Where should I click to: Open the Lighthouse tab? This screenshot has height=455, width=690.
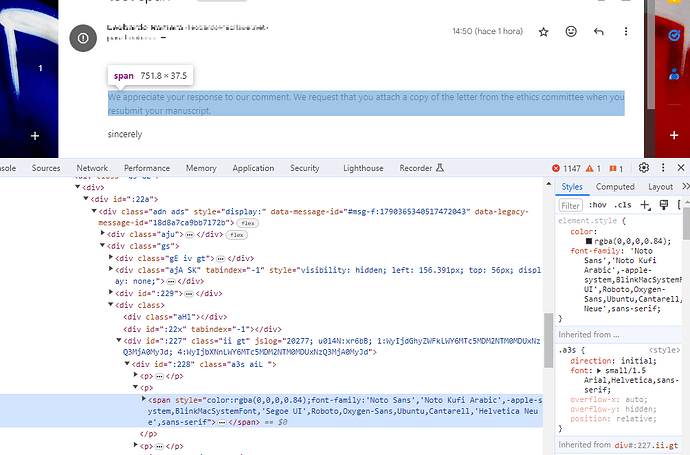click(x=363, y=168)
